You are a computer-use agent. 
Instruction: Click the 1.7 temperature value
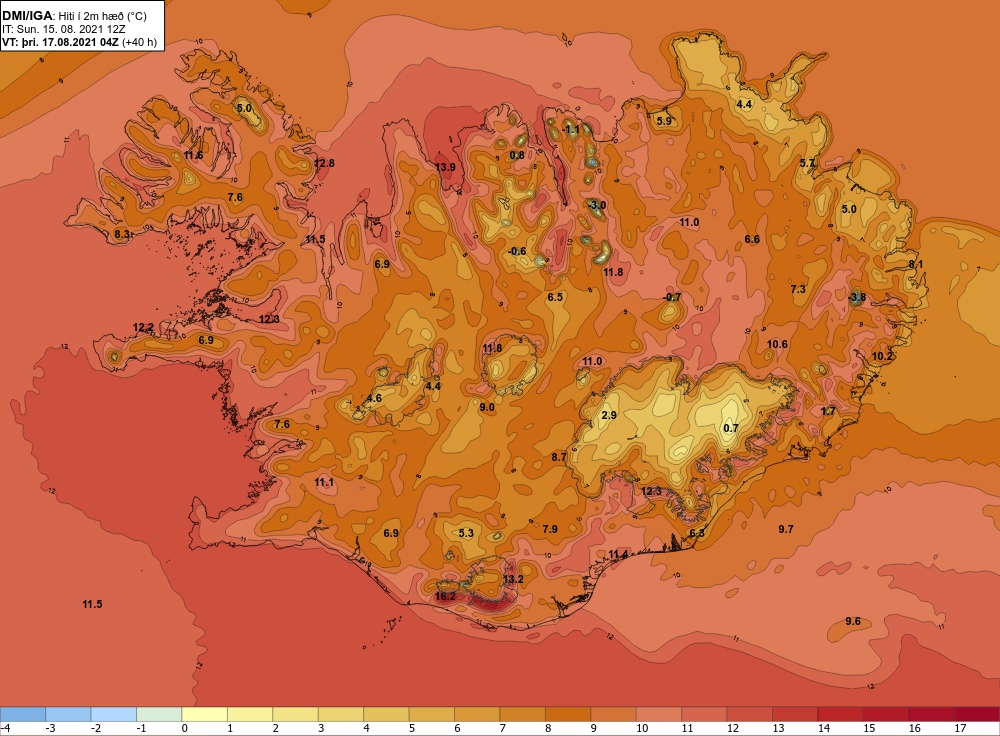point(828,411)
